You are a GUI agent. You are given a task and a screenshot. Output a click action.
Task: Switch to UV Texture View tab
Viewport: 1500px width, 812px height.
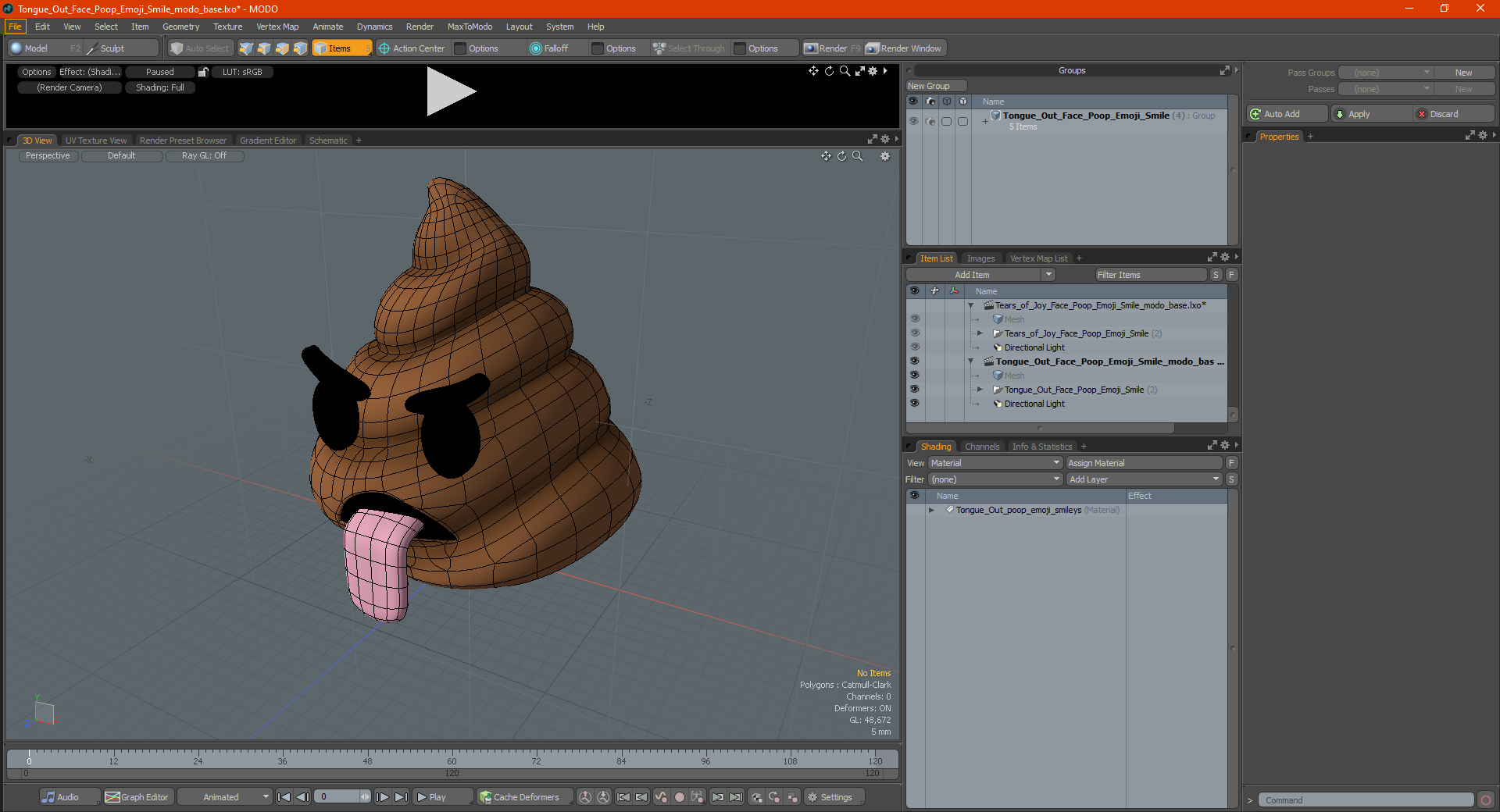[x=96, y=141]
